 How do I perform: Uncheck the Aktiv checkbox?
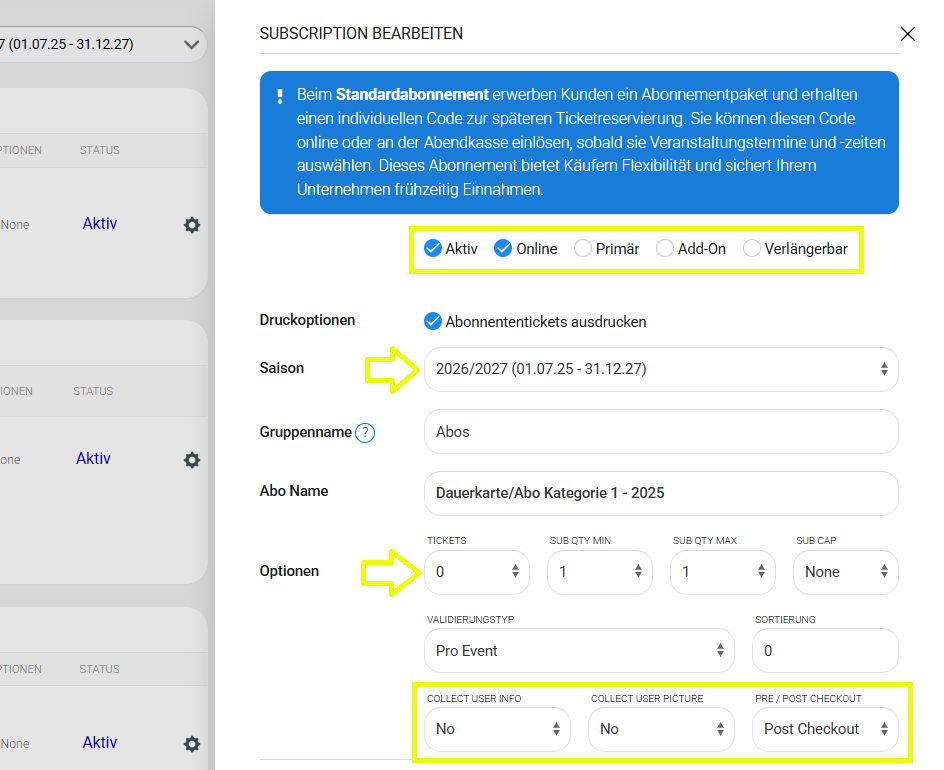point(433,249)
